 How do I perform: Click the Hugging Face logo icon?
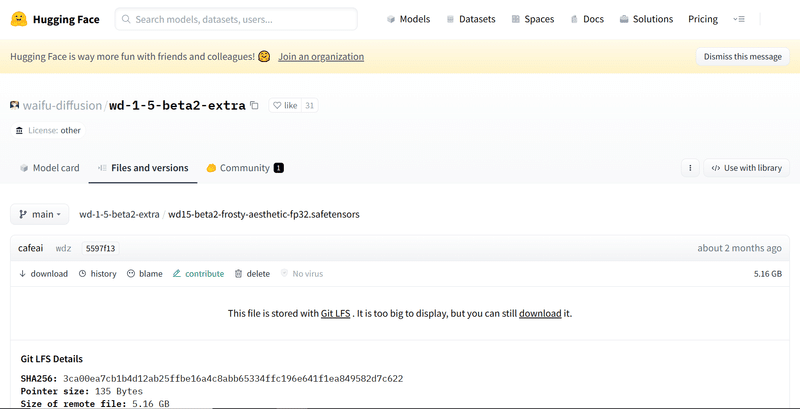pos(19,19)
